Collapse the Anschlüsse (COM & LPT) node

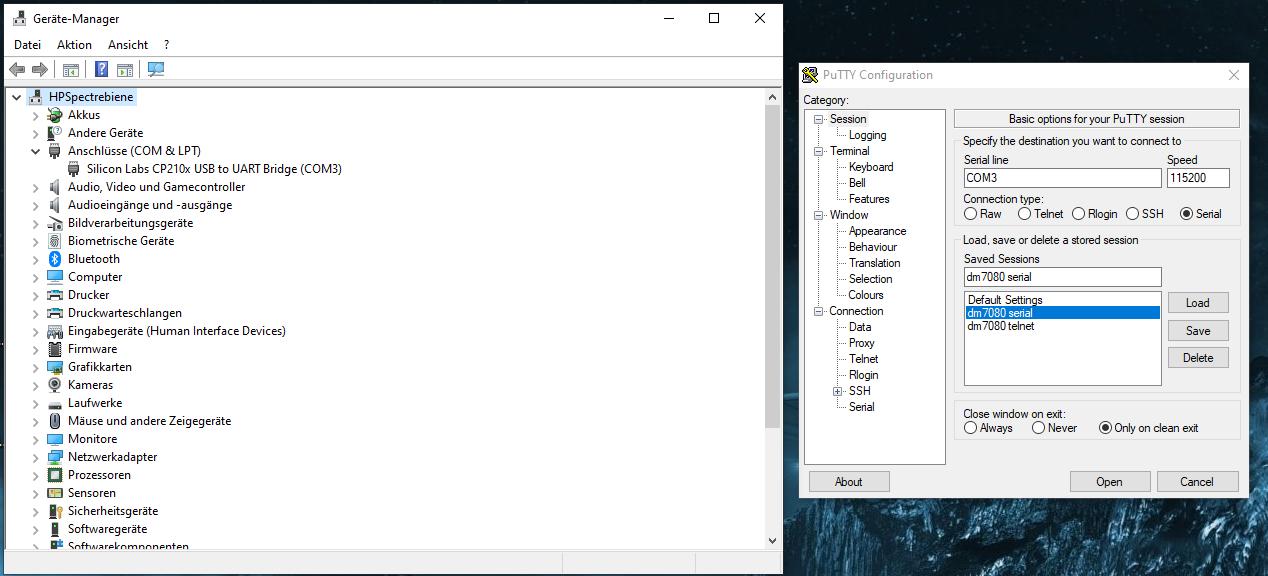tap(36, 151)
